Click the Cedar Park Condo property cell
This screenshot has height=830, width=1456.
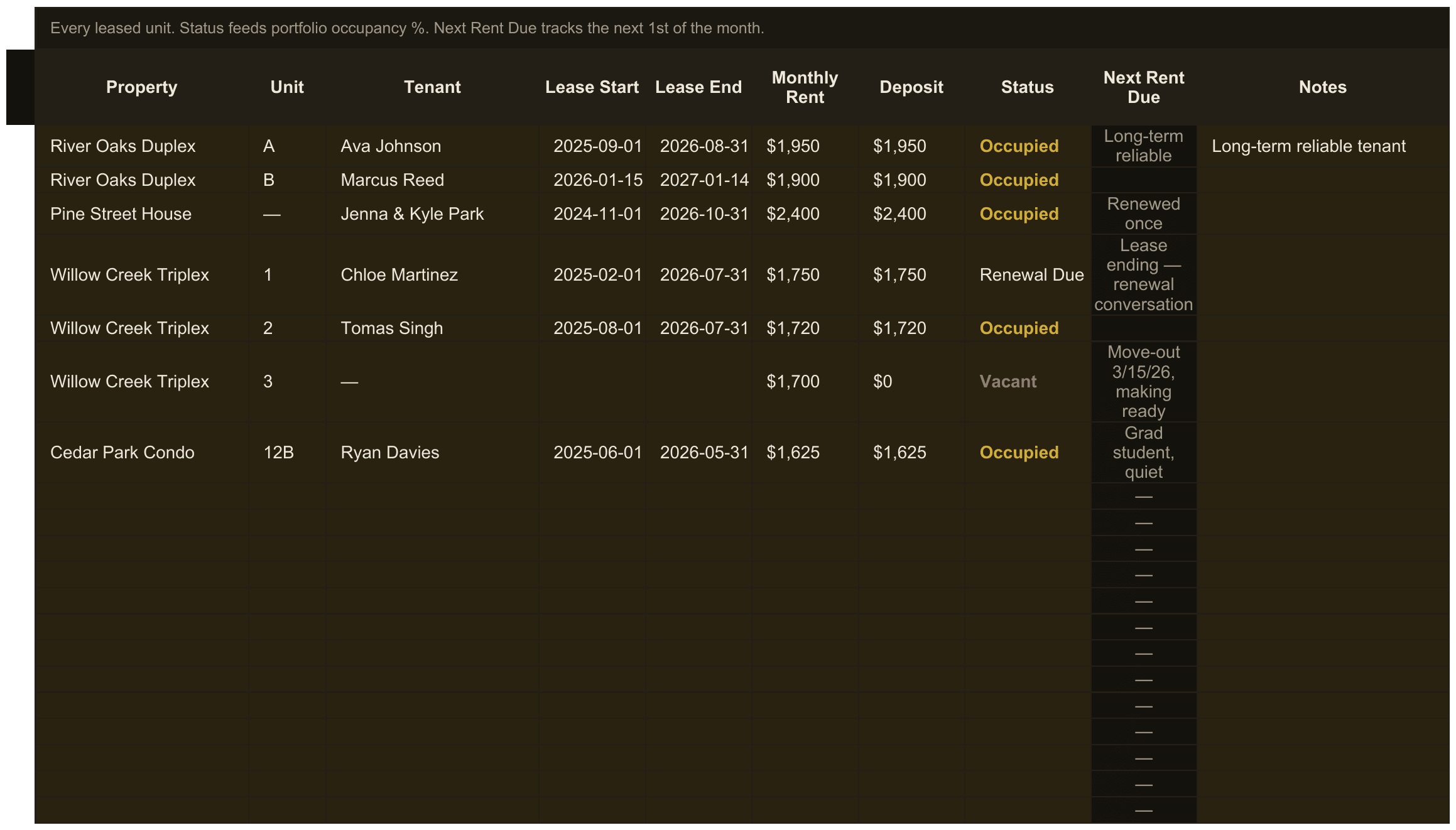point(141,453)
